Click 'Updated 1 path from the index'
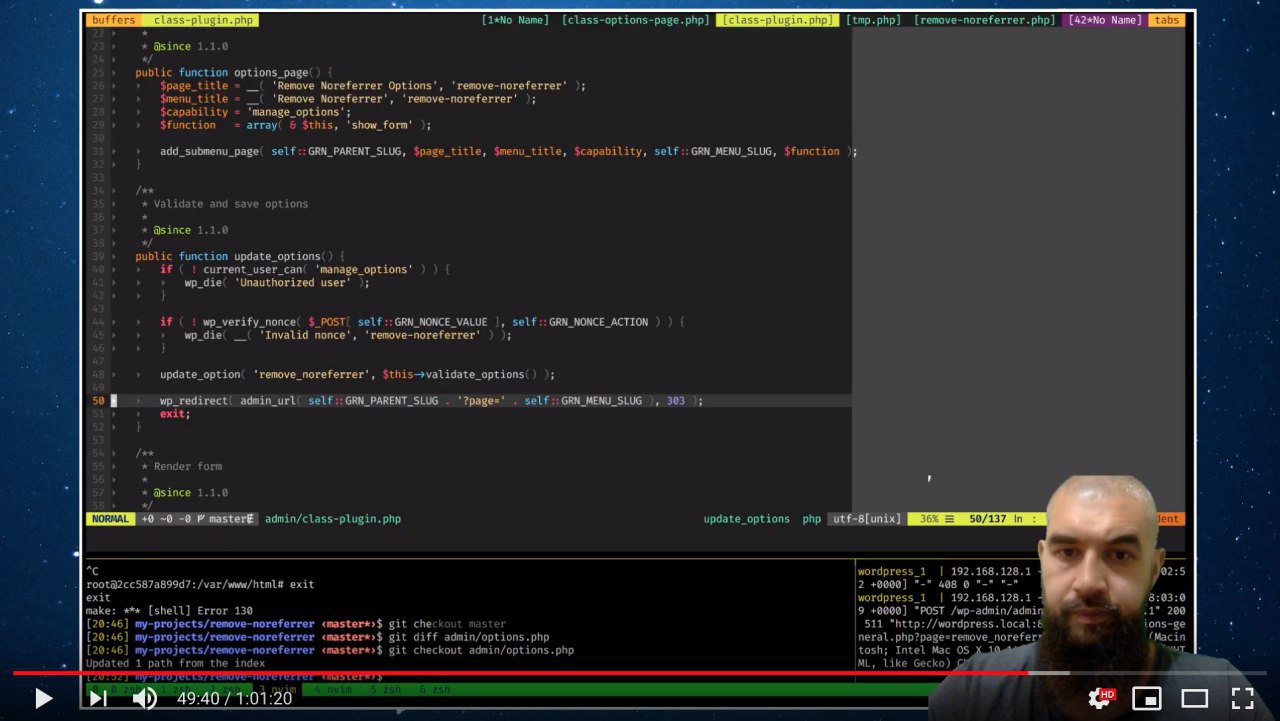Screen dimensions: 1280x721 [x=175, y=663]
